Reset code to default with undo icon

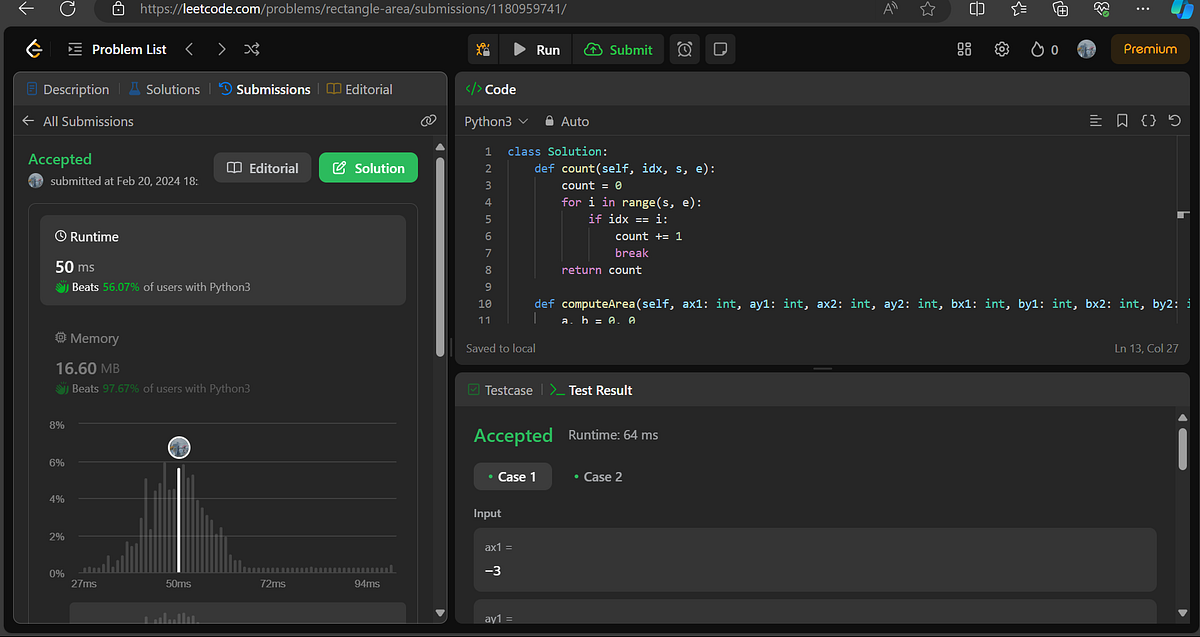[x=1175, y=121]
